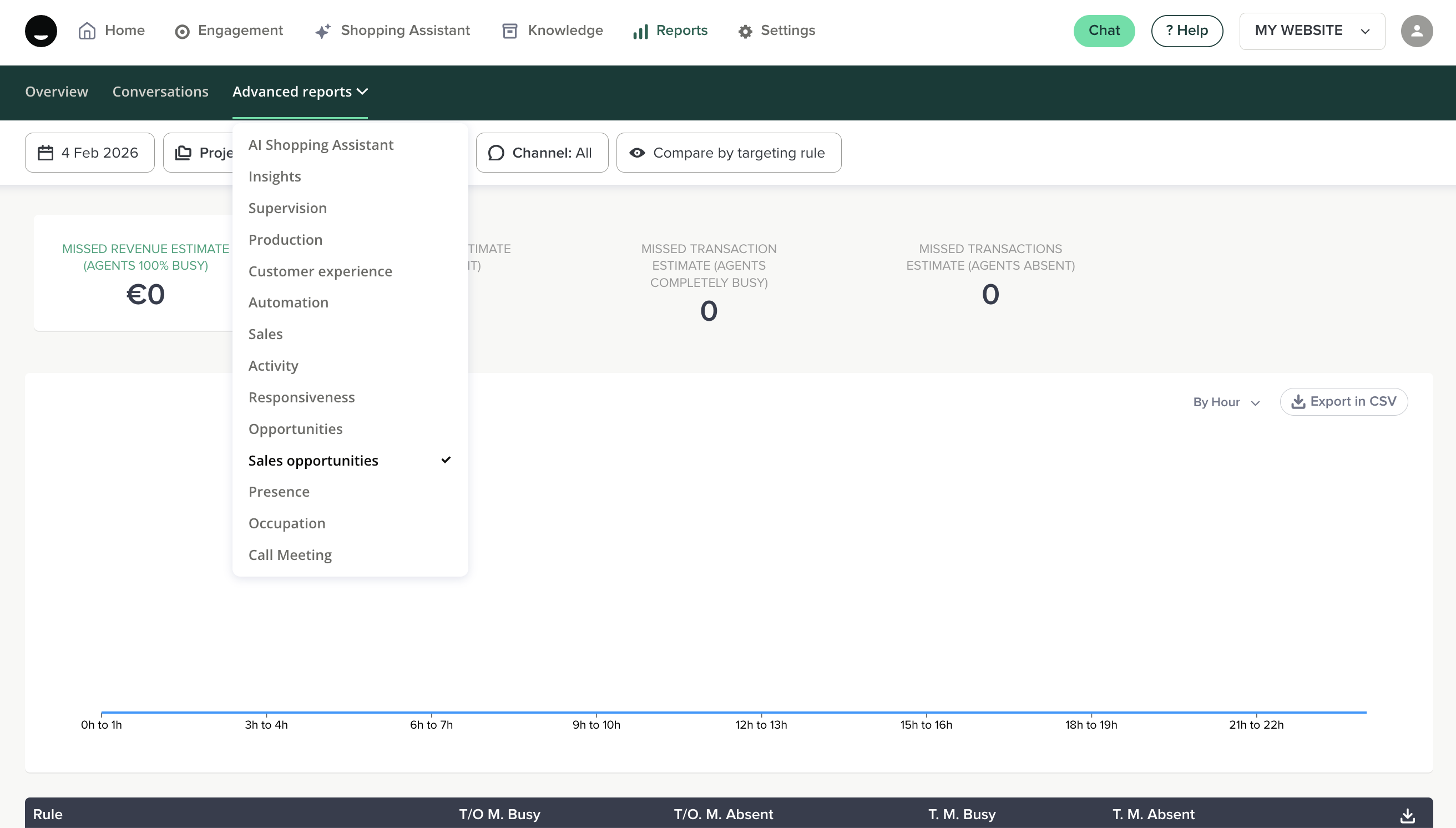This screenshot has width=1456, height=828.
Task: Open Knowledge archive box icon
Action: click(509, 31)
